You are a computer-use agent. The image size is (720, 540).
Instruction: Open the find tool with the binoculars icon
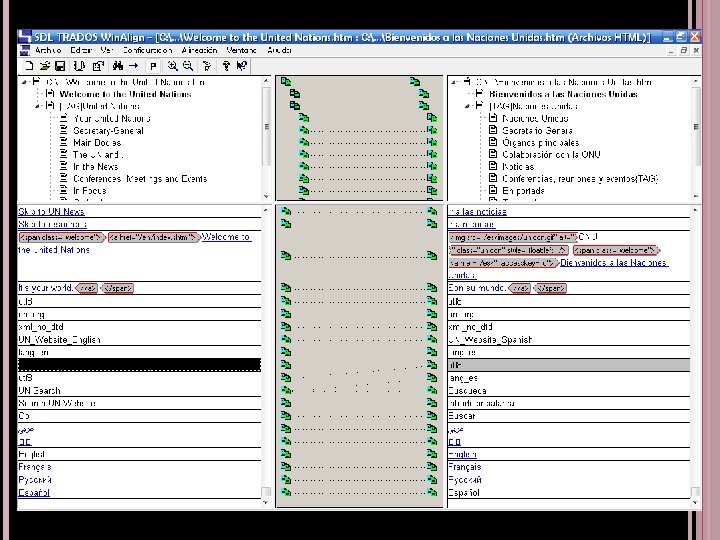[118, 66]
